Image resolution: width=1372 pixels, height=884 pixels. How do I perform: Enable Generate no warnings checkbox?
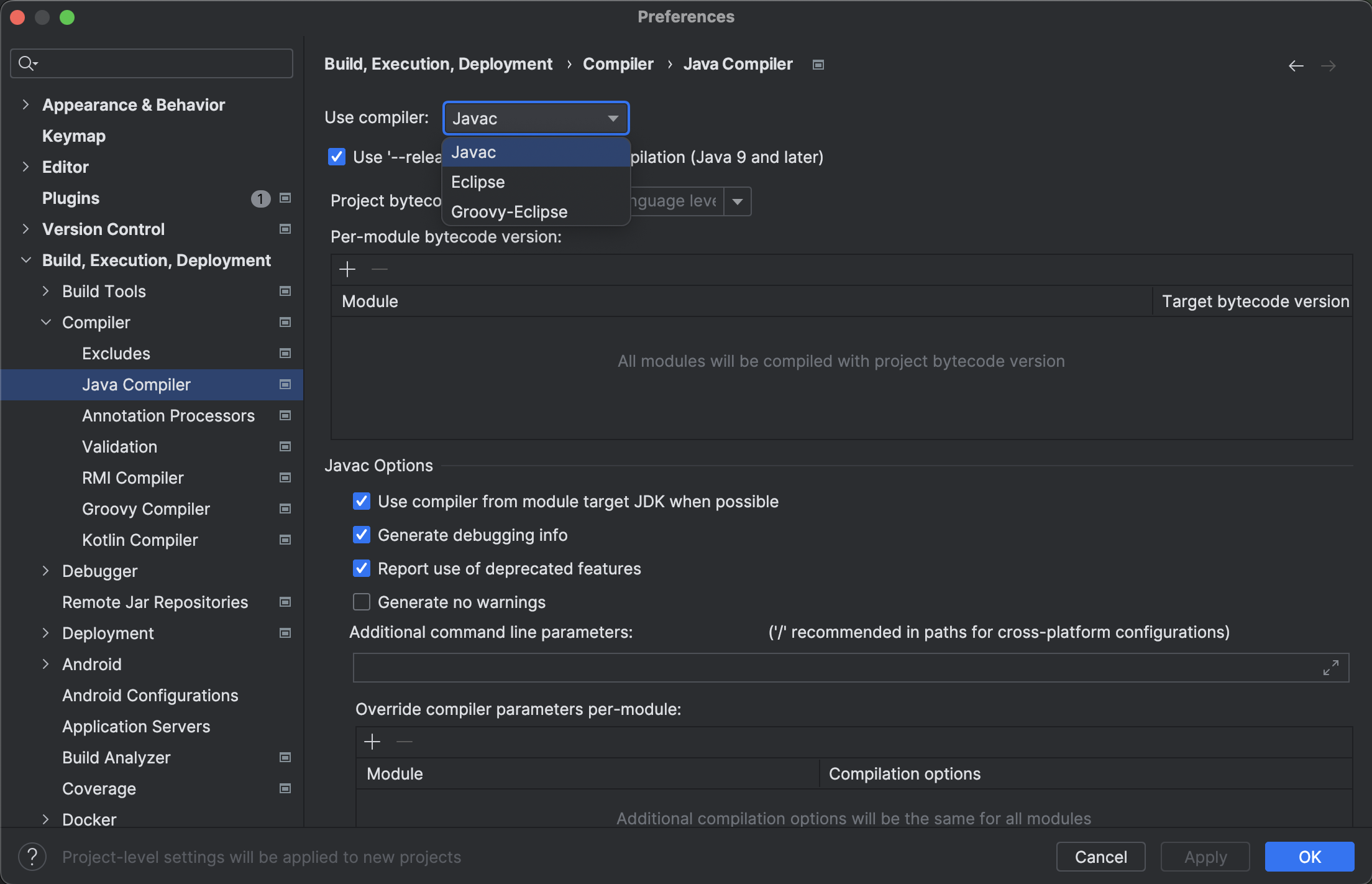point(362,602)
